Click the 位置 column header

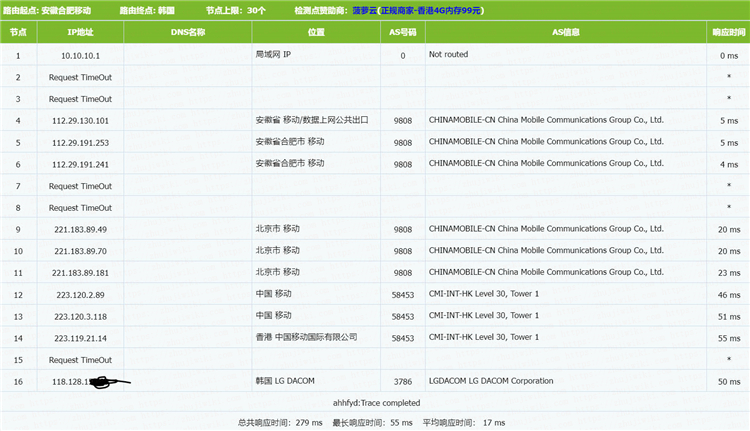(x=316, y=32)
